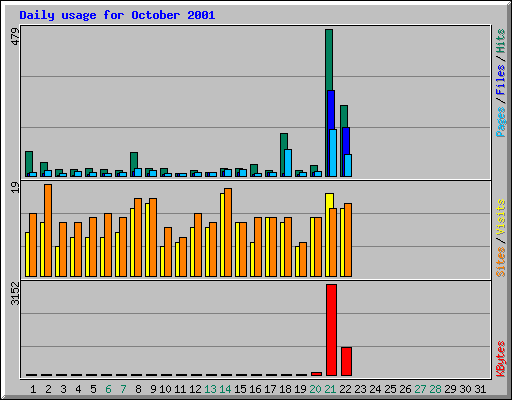Screen dimensions: 512x400
Task: Click day label 8 on the x-axis
Action: click(138, 389)
